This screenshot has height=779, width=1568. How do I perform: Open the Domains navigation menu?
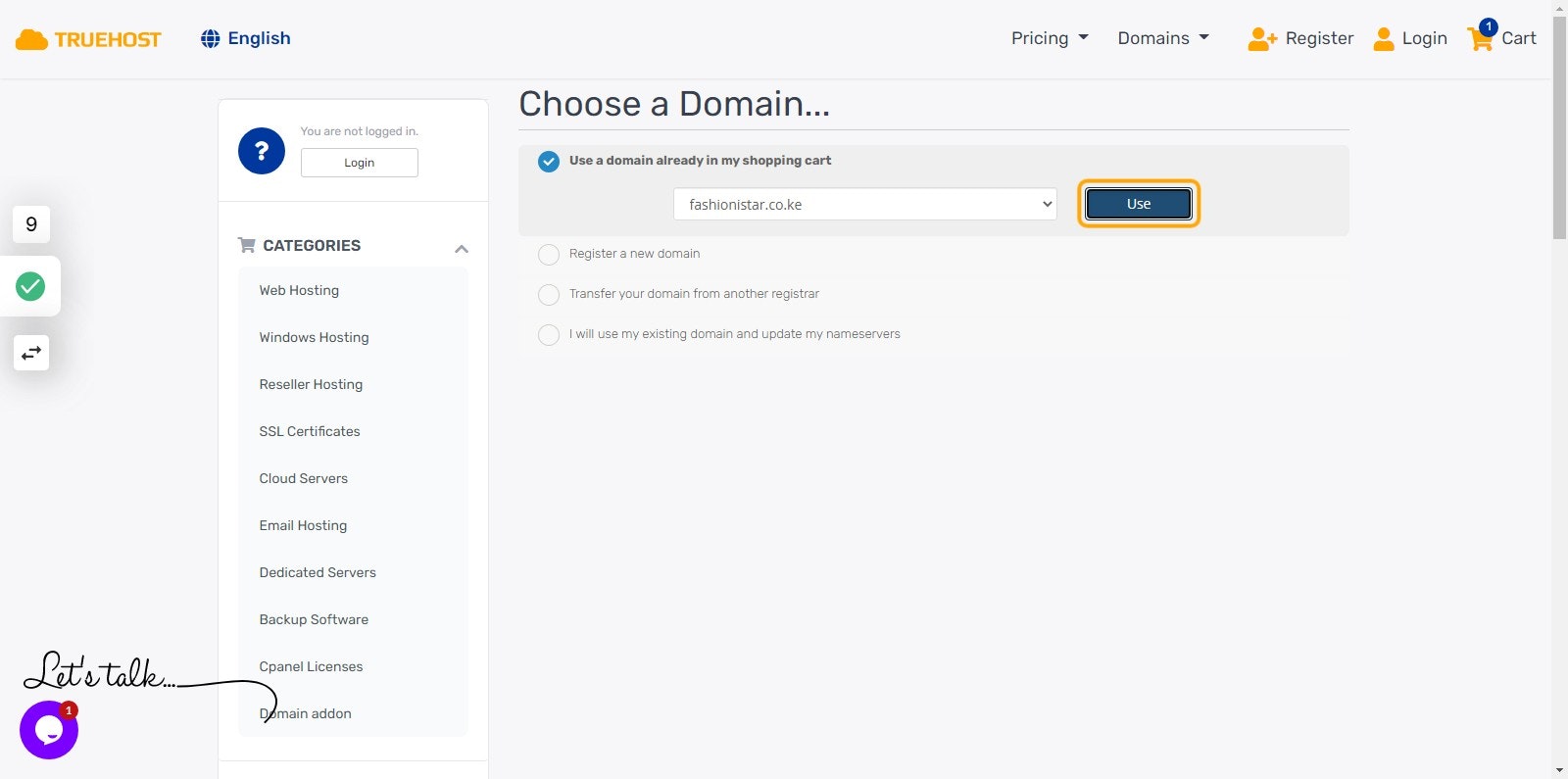tap(1163, 38)
